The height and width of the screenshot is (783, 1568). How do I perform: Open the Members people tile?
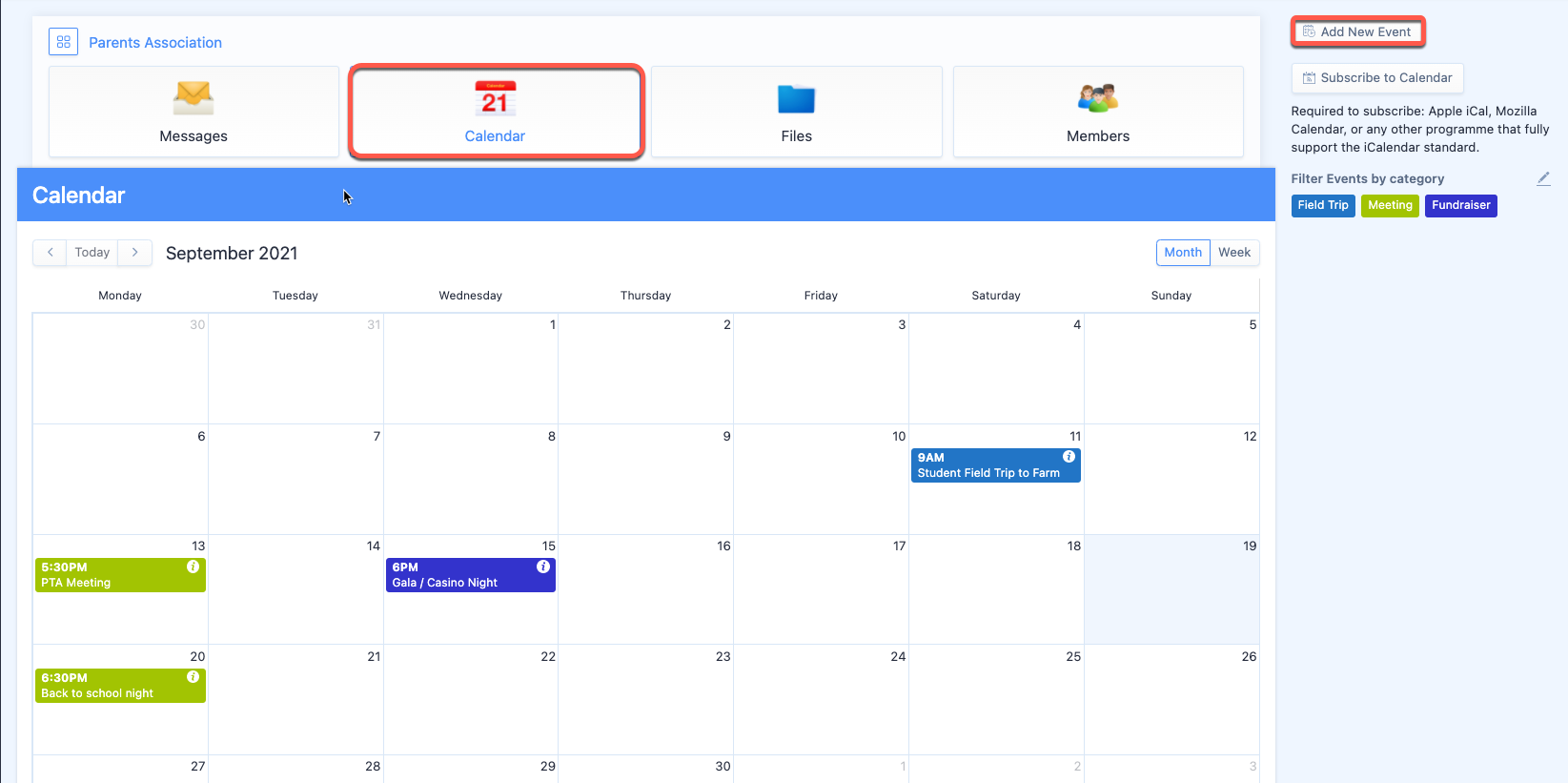(1098, 112)
